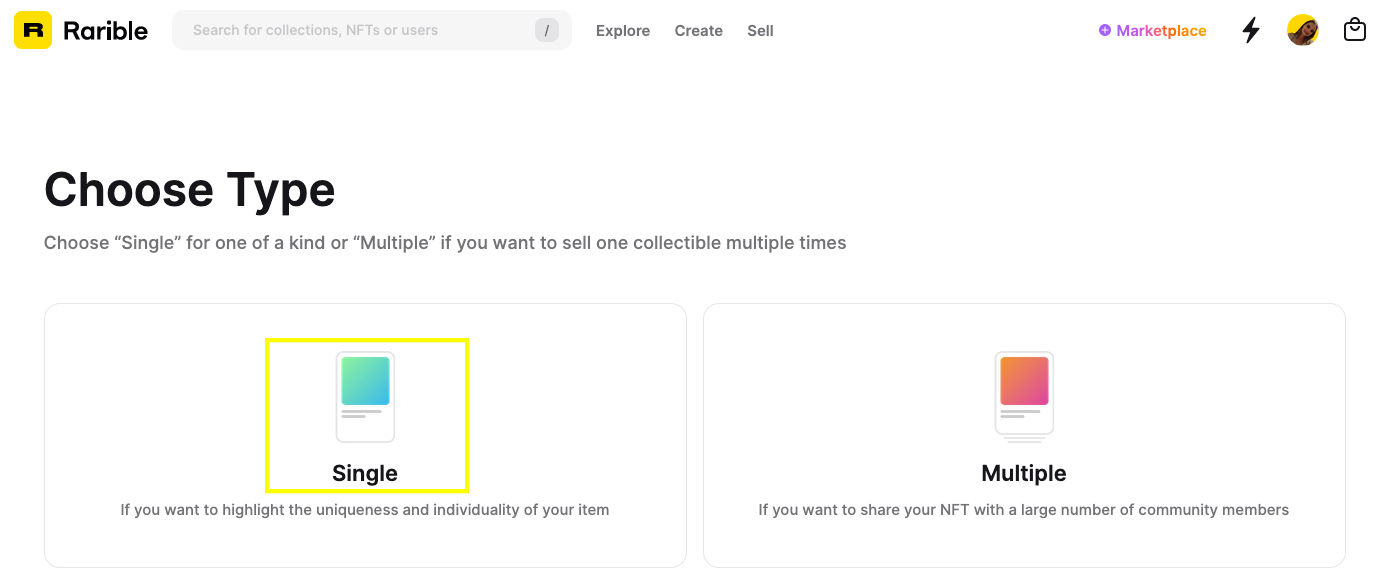Click the orange NFT card icon under Multiple

pyautogui.click(x=1023, y=394)
